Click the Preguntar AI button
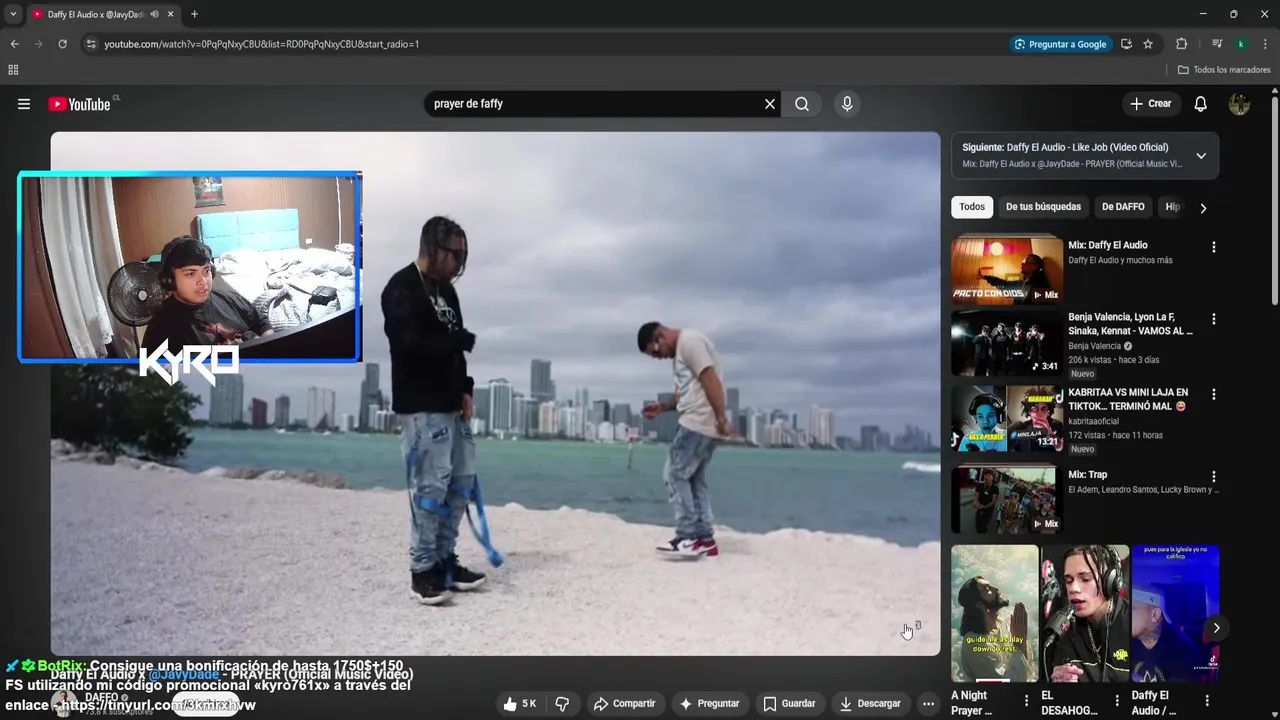Image resolution: width=1280 pixels, height=720 pixels. (709, 704)
